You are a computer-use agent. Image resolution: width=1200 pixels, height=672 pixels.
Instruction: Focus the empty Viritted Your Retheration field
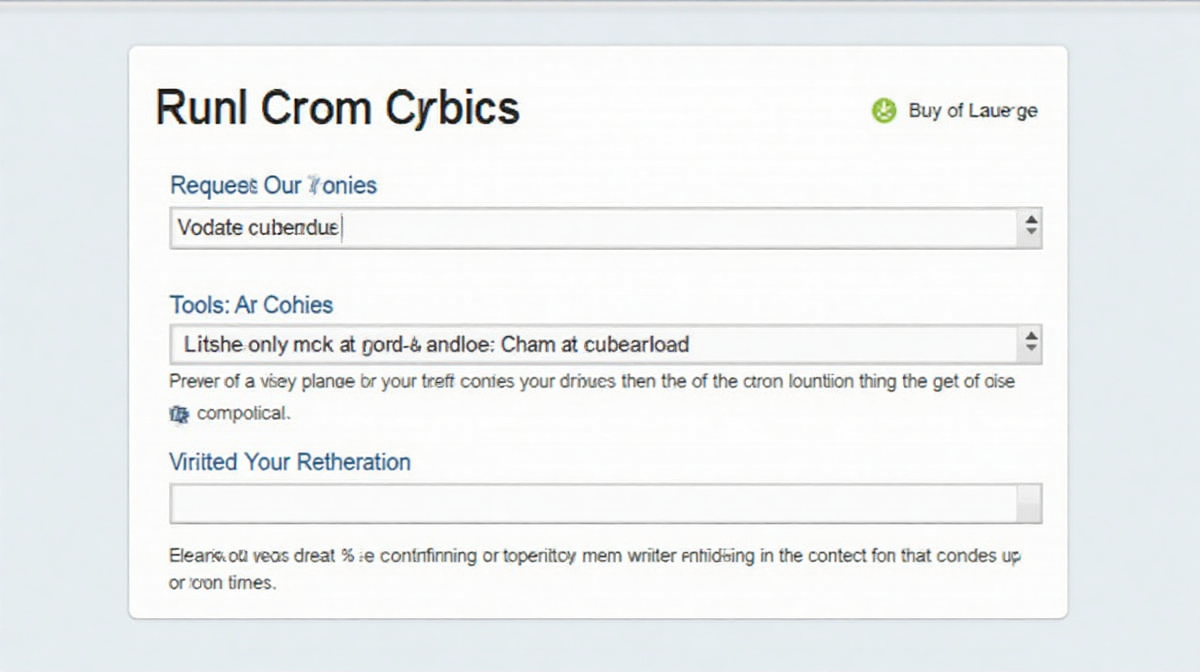point(593,504)
